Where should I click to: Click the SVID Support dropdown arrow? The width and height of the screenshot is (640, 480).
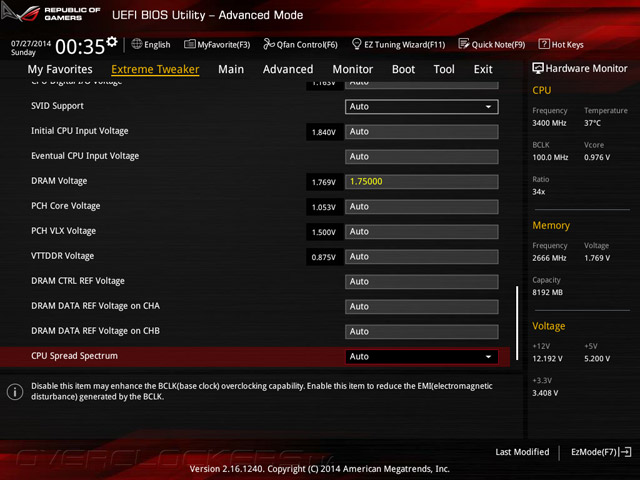(x=488, y=107)
